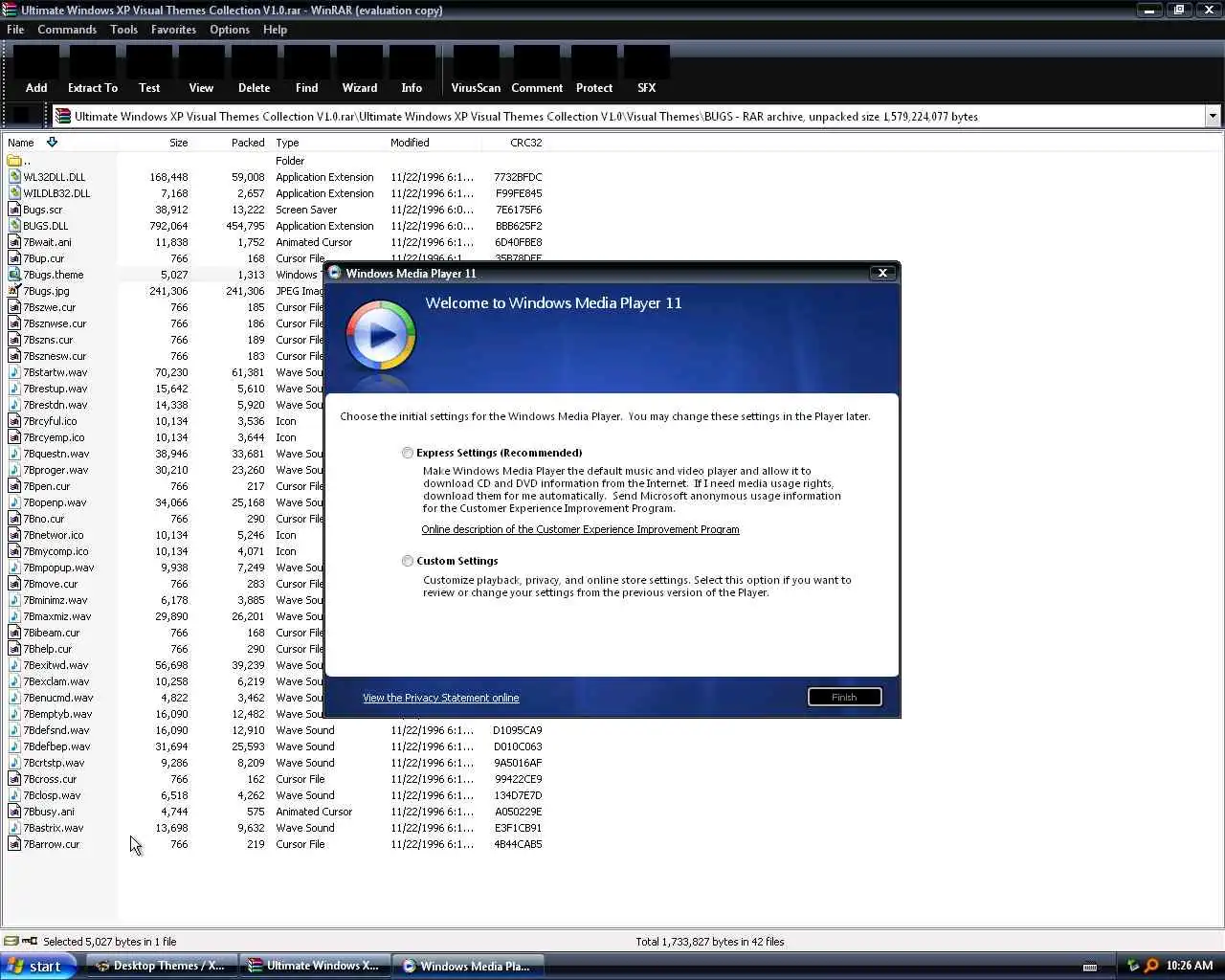This screenshot has height=980, width=1225.
Task: Click the archive path address field
Action: click(629, 117)
